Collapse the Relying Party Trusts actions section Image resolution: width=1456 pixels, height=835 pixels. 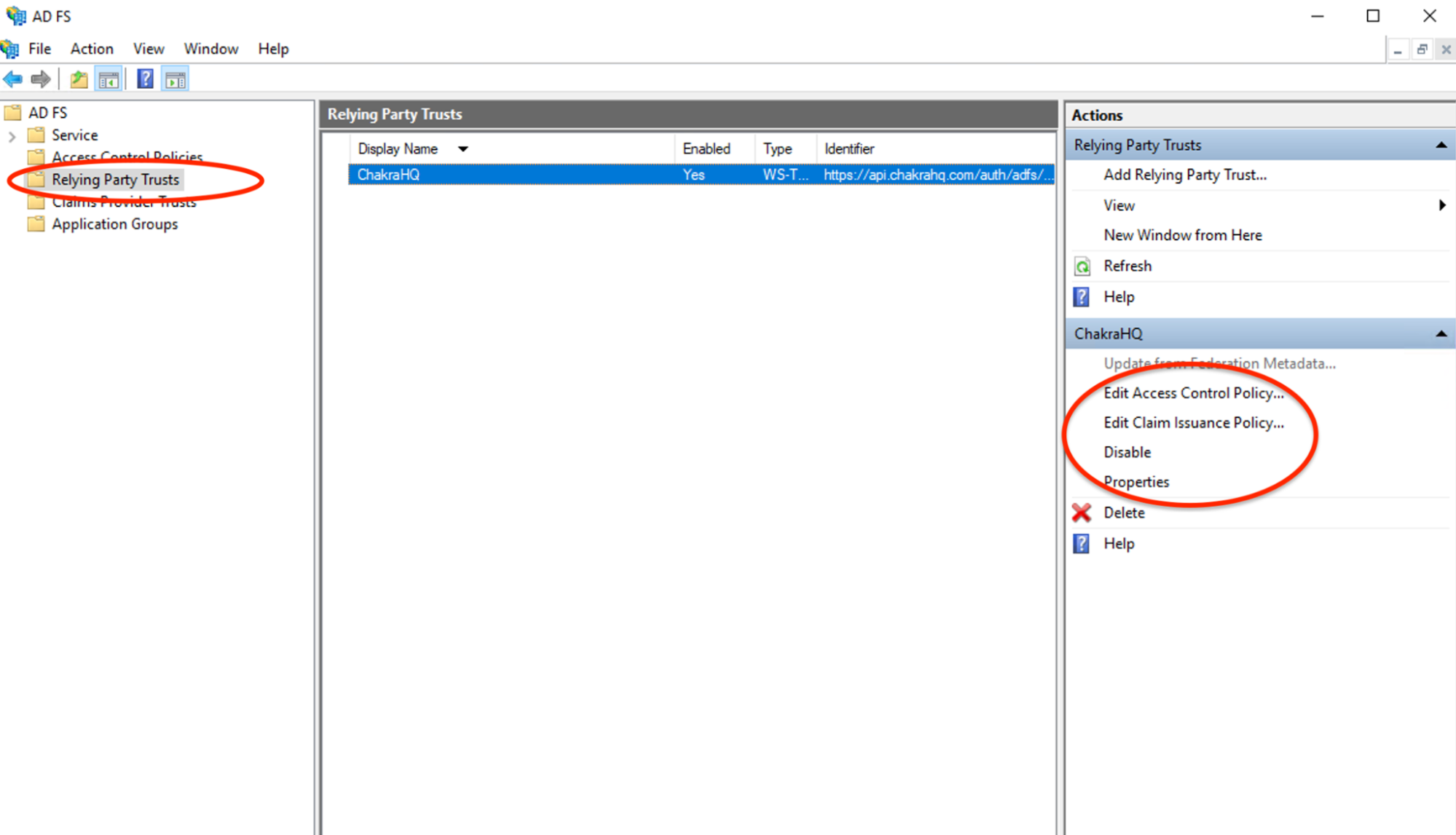(x=1441, y=146)
